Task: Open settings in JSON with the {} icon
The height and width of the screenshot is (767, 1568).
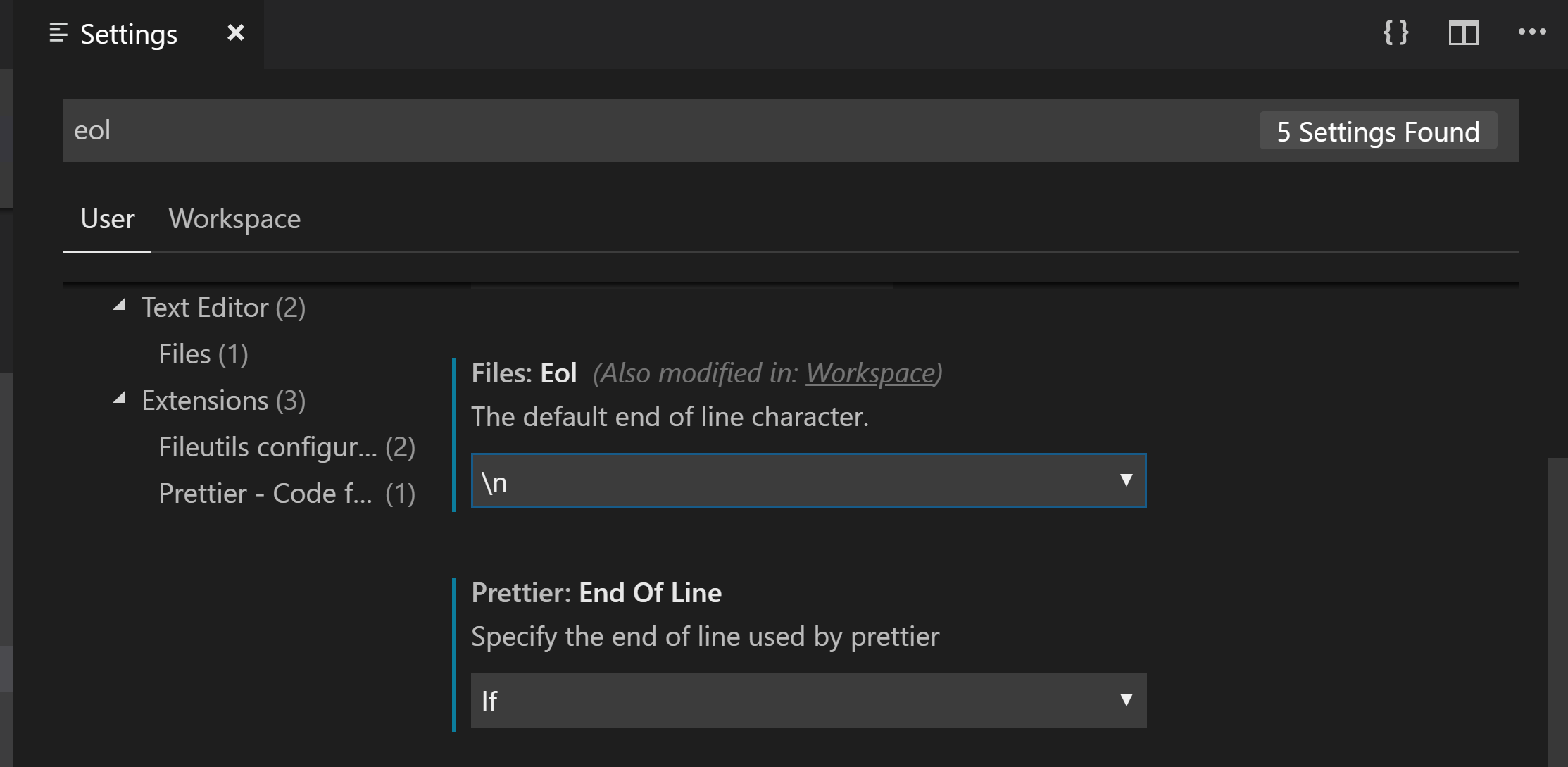Action: 1396,32
